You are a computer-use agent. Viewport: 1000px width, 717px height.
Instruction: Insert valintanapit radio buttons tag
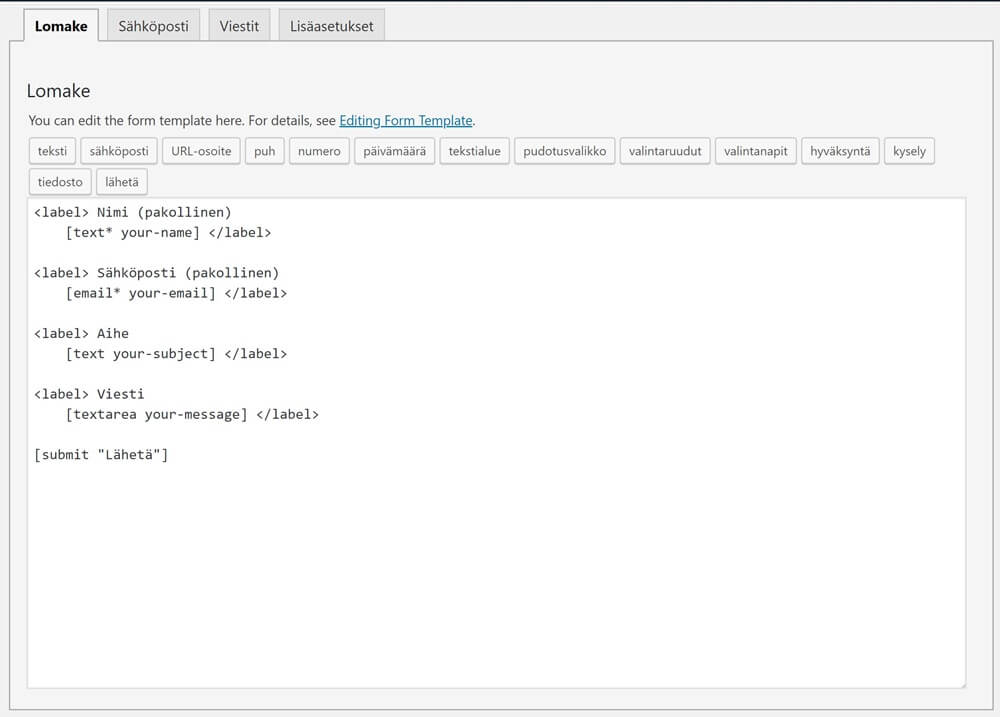756,152
